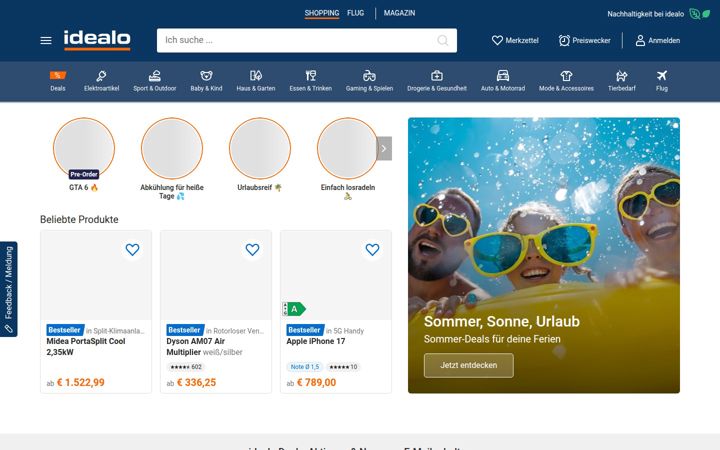Click the sustainability leaf icon

click(x=700, y=14)
